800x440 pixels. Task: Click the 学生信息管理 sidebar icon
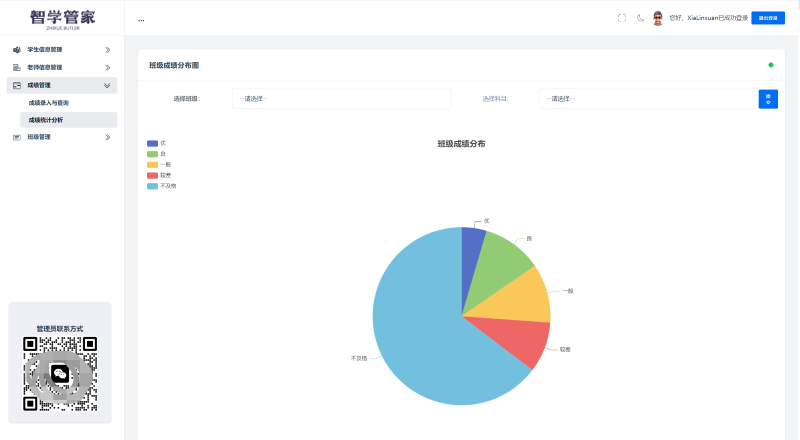[x=17, y=50]
